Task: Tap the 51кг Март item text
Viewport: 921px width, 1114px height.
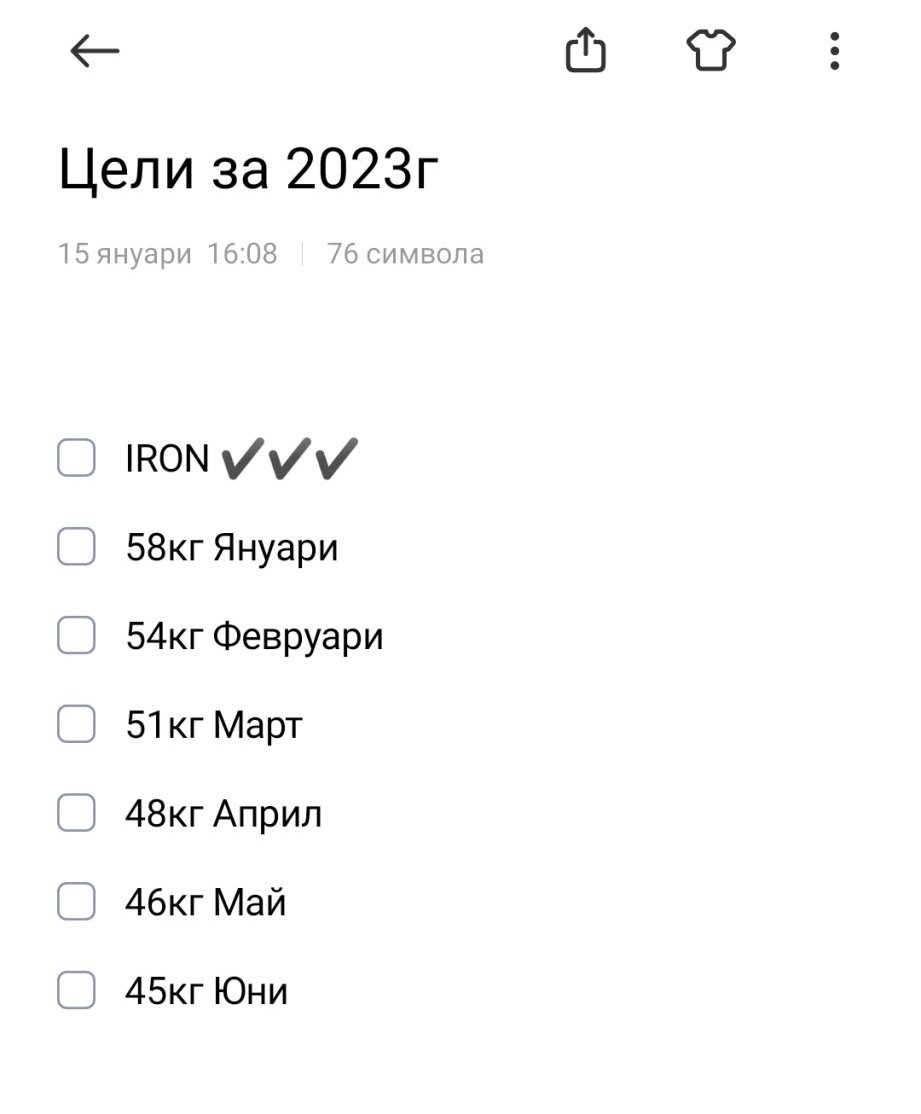Action: pyautogui.click(x=213, y=725)
